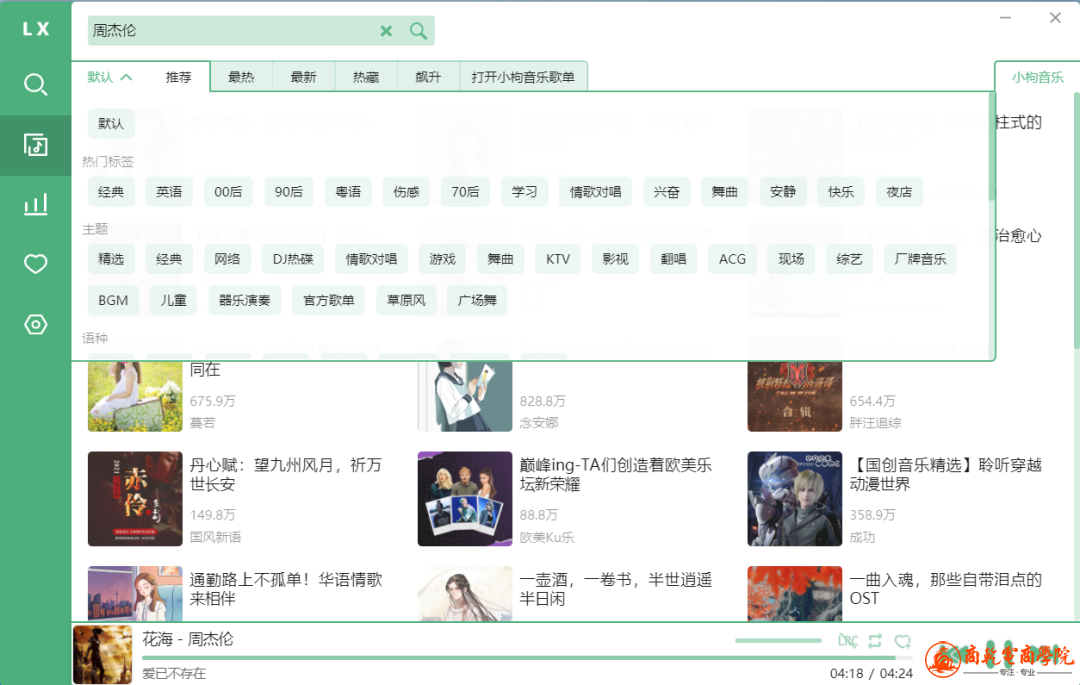Select the 游戏 theme tag
The height and width of the screenshot is (685, 1080).
click(442, 259)
